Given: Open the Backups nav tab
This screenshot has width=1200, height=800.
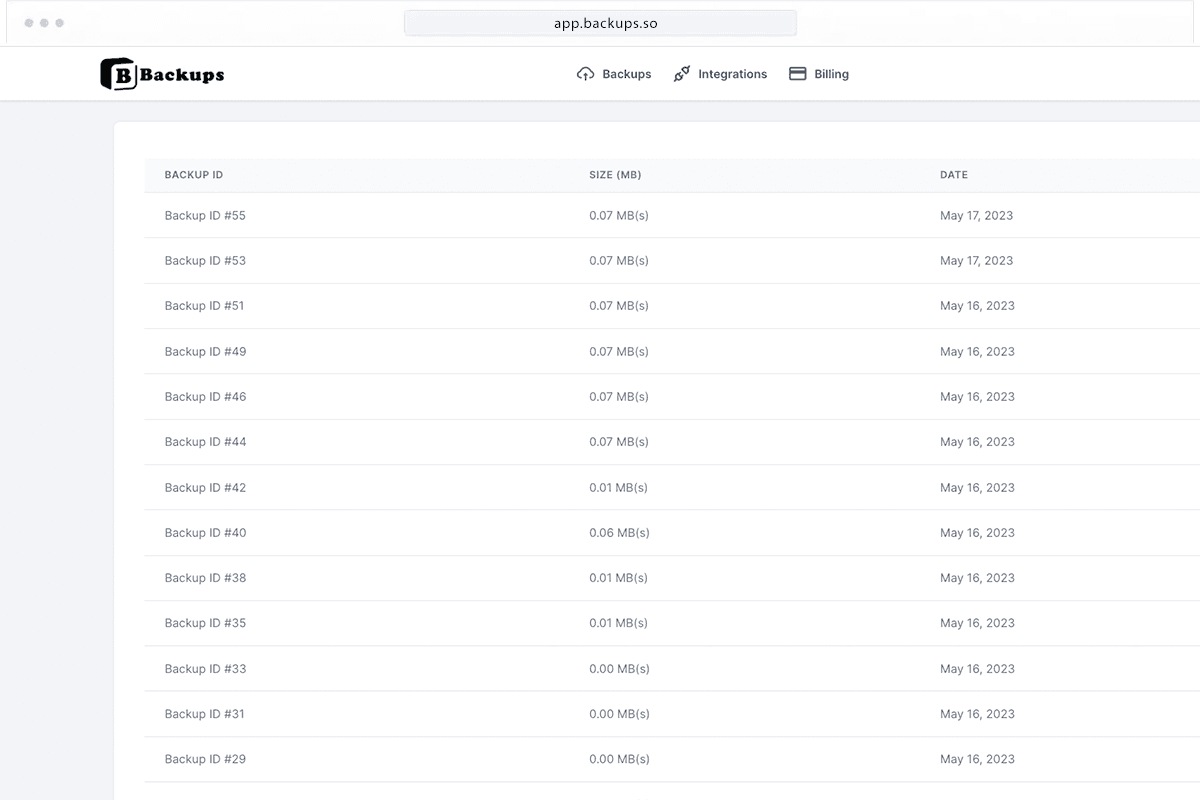Looking at the screenshot, I should pyautogui.click(x=626, y=74).
